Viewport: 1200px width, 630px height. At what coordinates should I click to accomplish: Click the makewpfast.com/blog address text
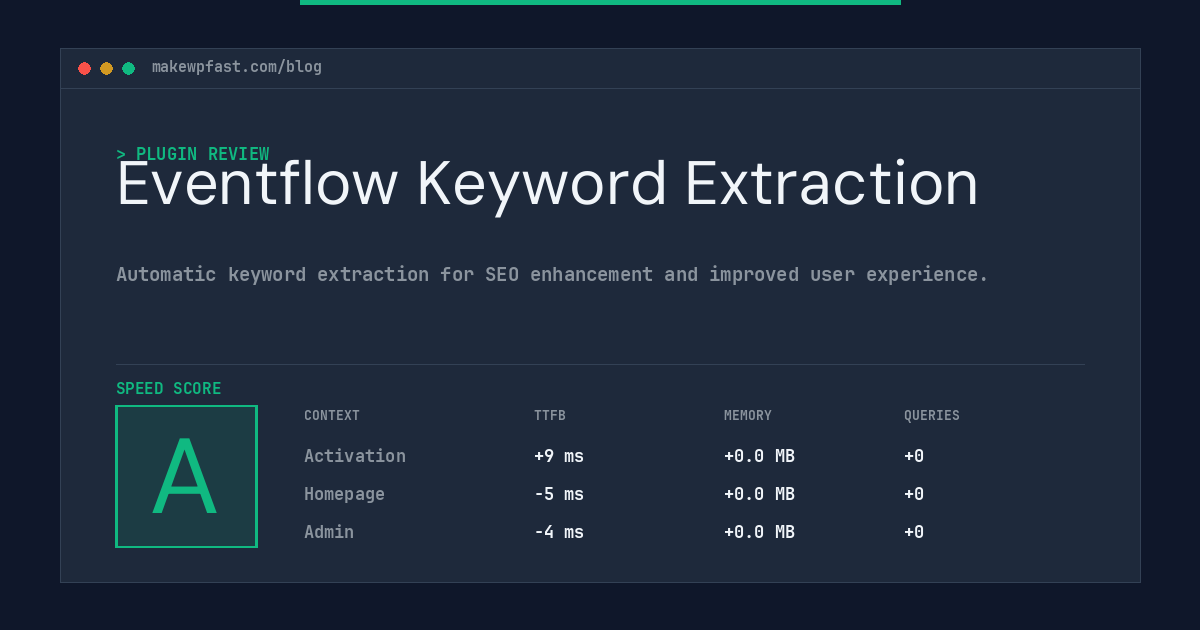click(237, 67)
